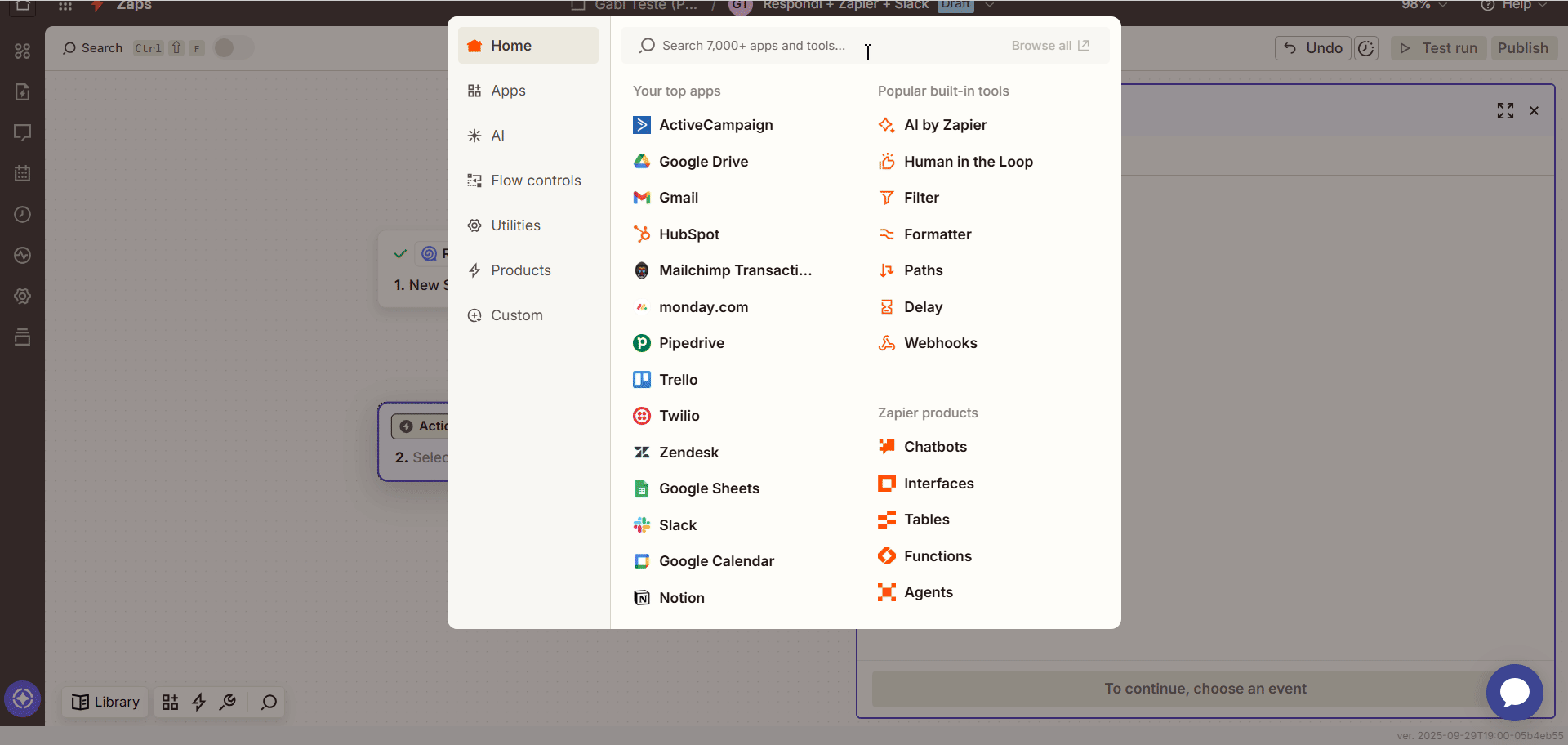Open the Library panel
The image size is (1568, 745).
[105, 703]
